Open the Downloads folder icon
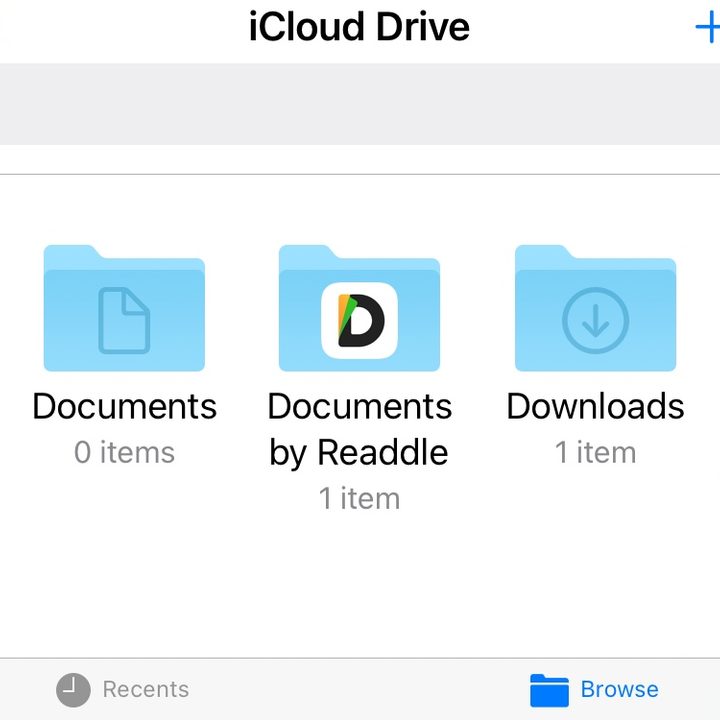720x720 pixels. [596, 308]
